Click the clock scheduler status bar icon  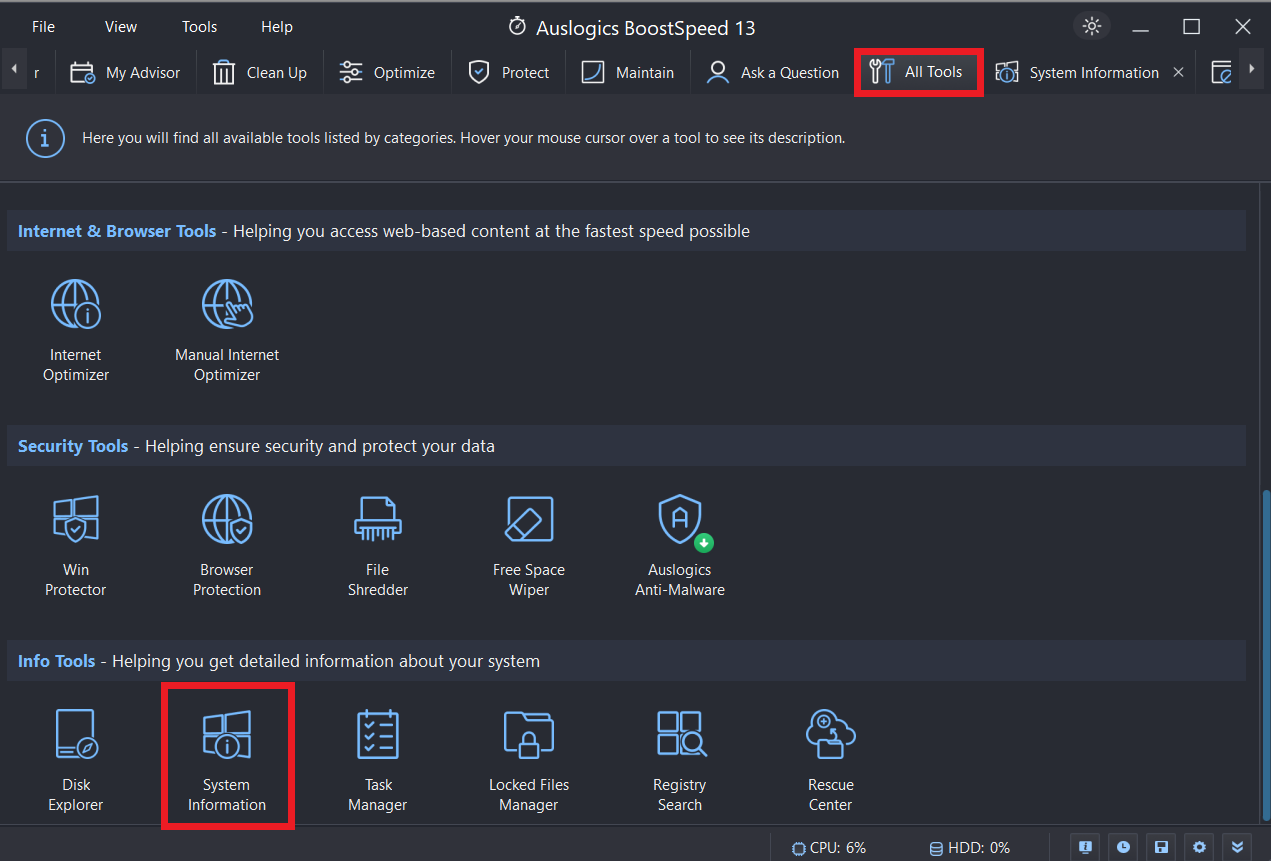pyautogui.click(x=1123, y=847)
